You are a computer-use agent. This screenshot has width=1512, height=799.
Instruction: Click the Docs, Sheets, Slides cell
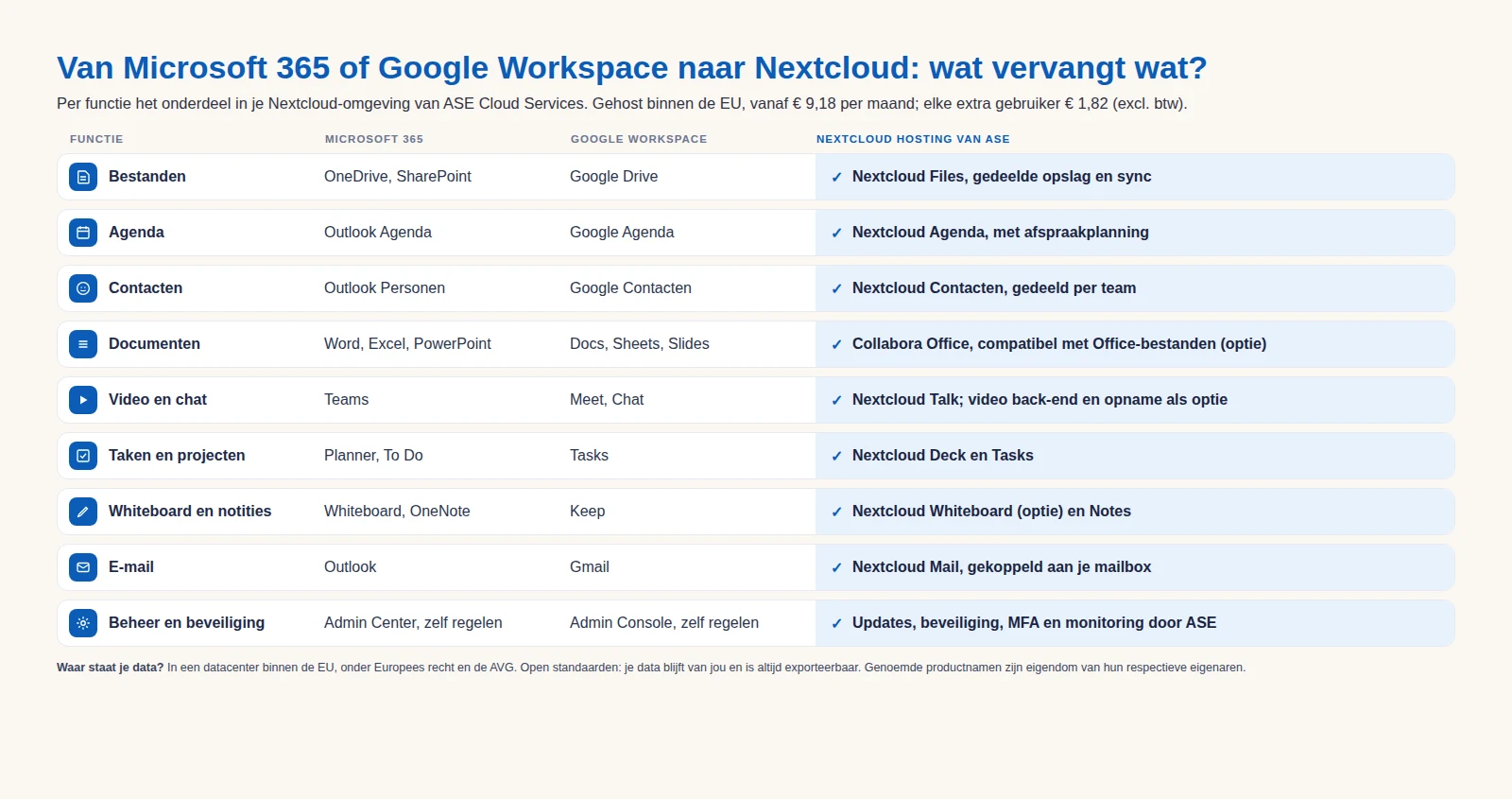(x=640, y=344)
